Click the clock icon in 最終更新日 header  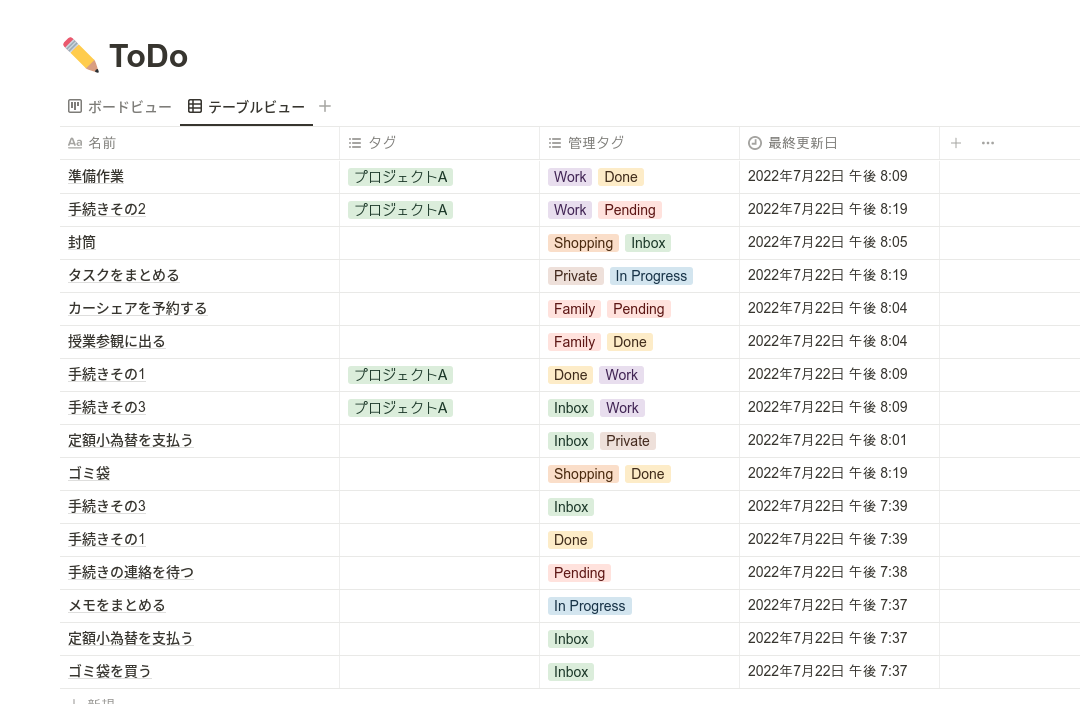coord(755,143)
